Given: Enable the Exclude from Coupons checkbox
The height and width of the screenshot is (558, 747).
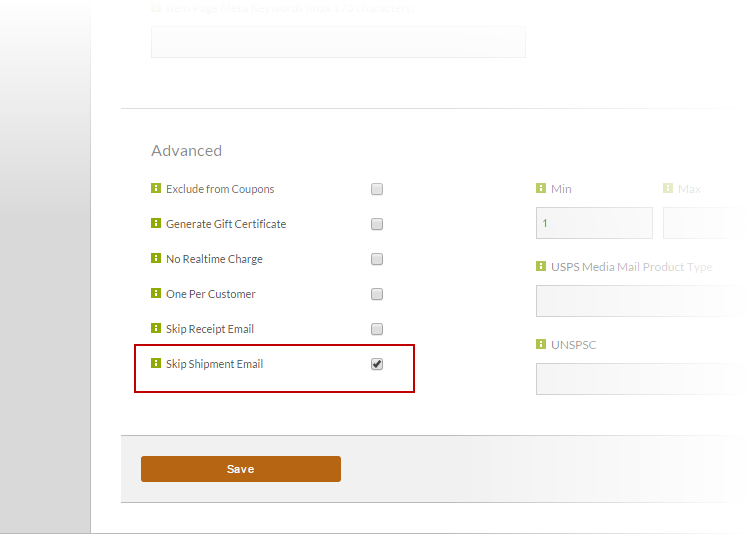Looking at the screenshot, I should pos(377,189).
